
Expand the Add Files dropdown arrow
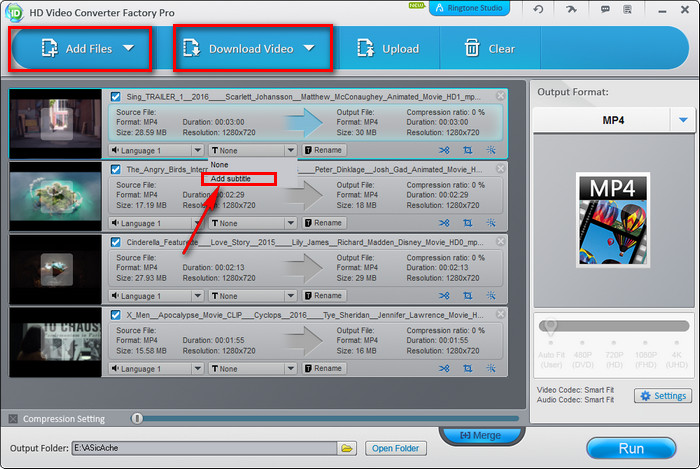[129, 48]
